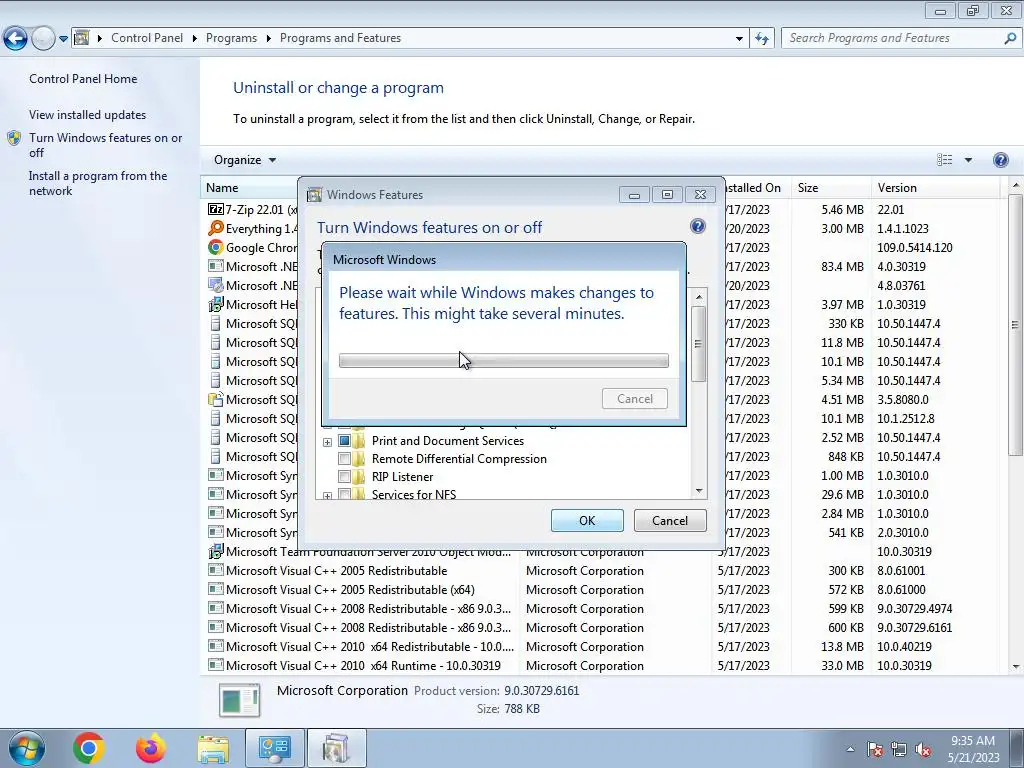Select the Everything 1.4 program icon
This screenshot has height=768, width=1024.
(x=216, y=228)
